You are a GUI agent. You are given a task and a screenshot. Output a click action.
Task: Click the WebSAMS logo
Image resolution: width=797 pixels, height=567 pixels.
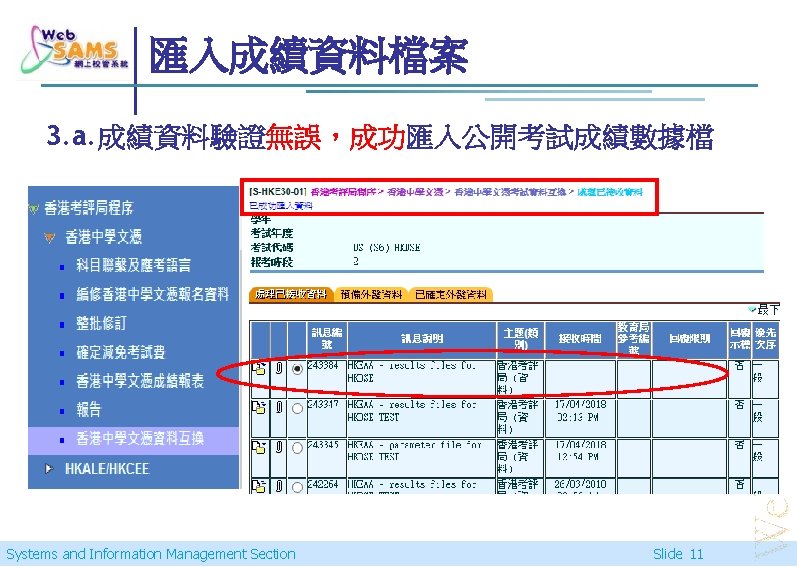[74, 49]
